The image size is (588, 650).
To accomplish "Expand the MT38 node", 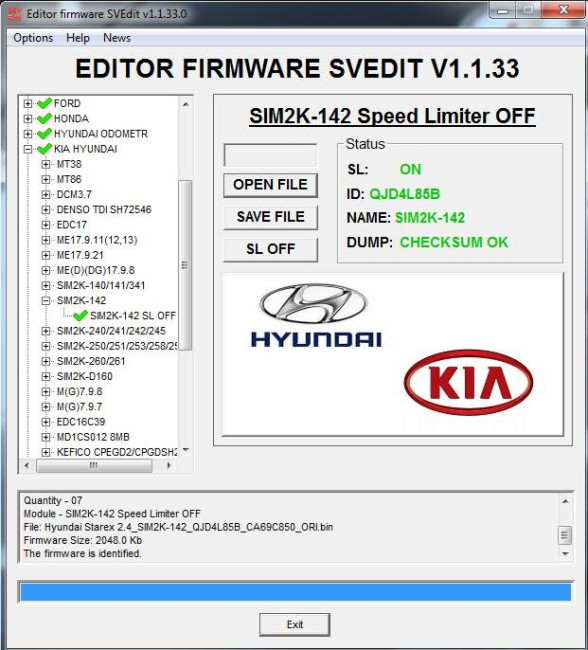I will tap(46, 164).
